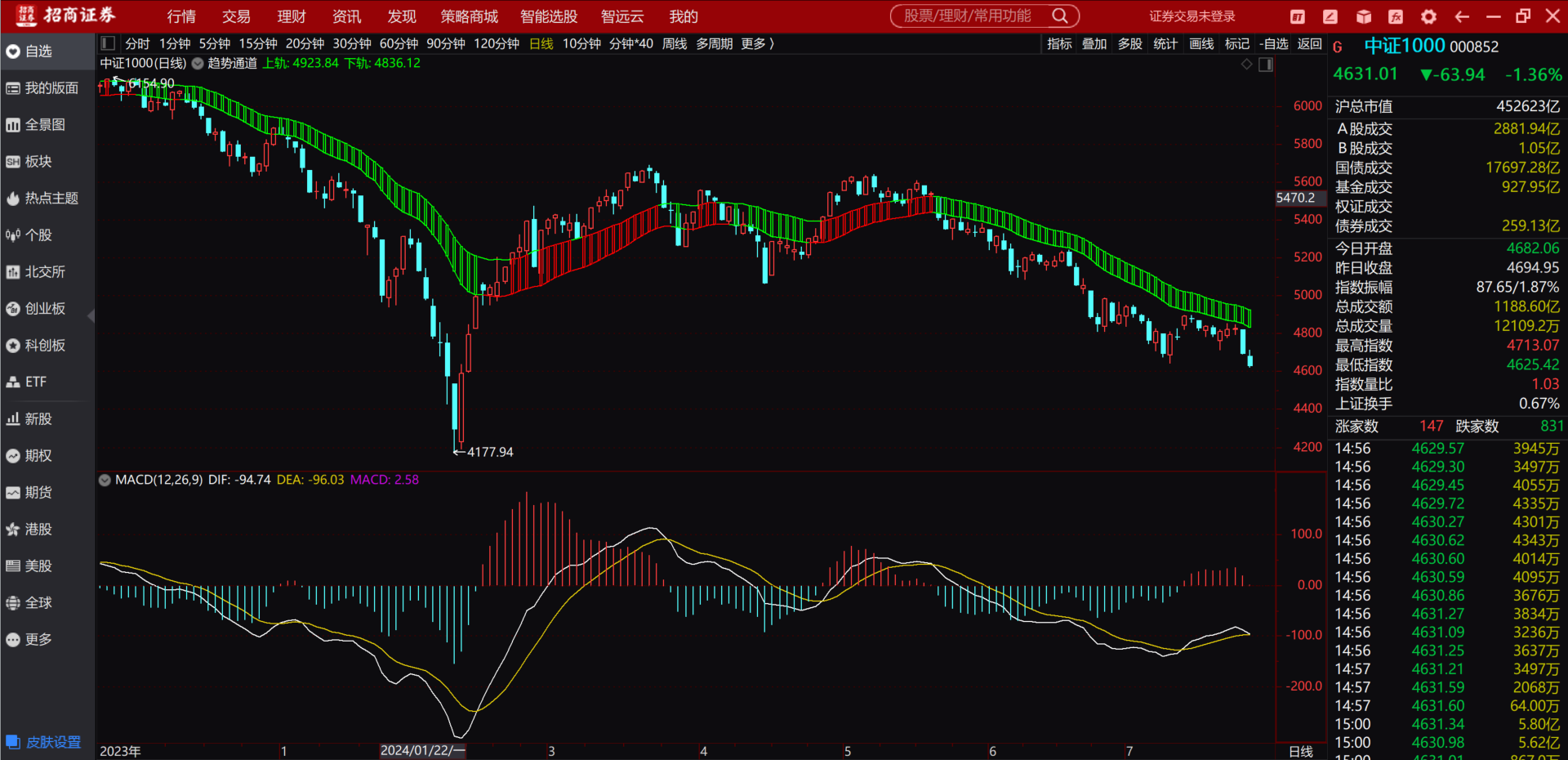Screen dimensions: 1568x760
Task: Click the 3D cube icon in title bar
Action: [1363, 16]
